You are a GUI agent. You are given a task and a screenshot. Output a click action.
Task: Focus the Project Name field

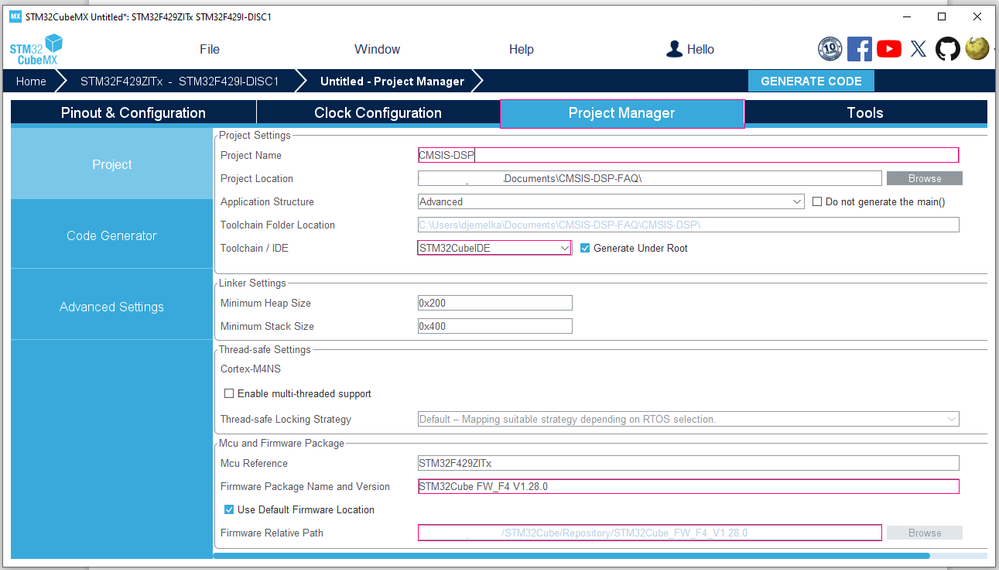pyautogui.click(x=688, y=155)
